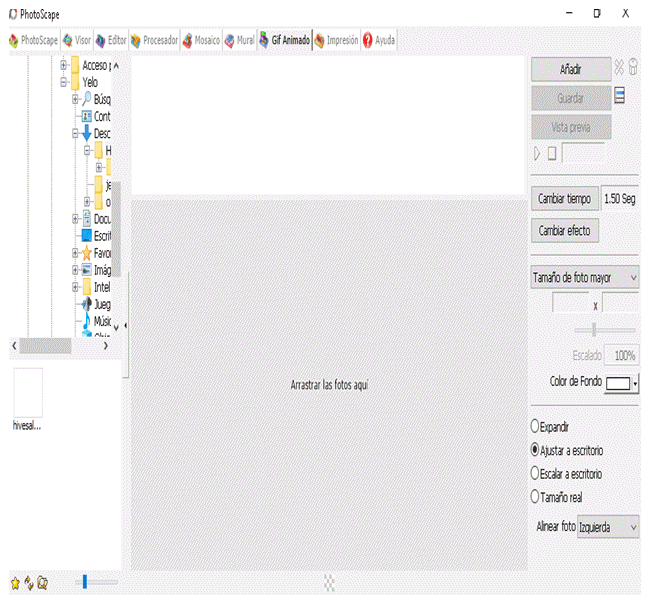
Task: Click the magnifier Búsq icon
Action: click(x=87, y=99)
